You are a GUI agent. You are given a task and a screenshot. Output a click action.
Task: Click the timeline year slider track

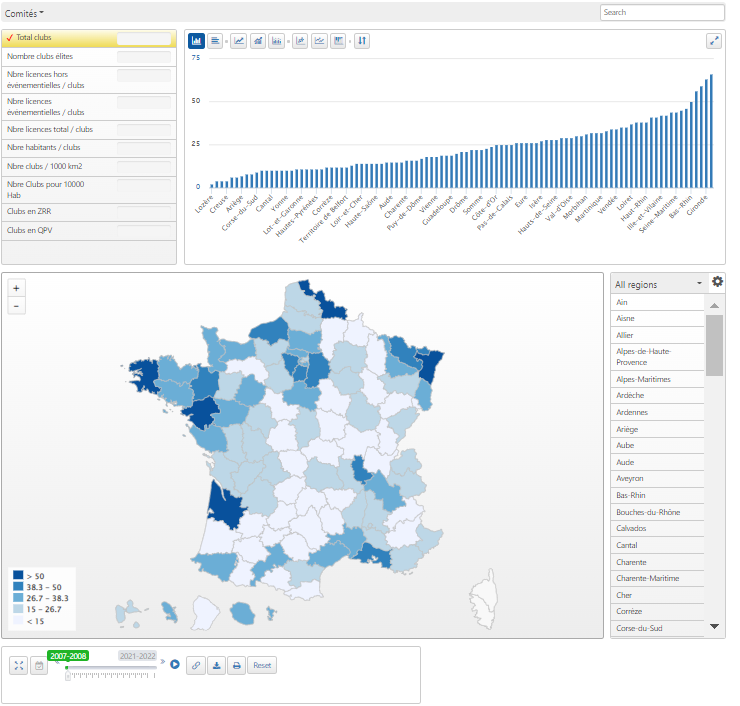111,668
